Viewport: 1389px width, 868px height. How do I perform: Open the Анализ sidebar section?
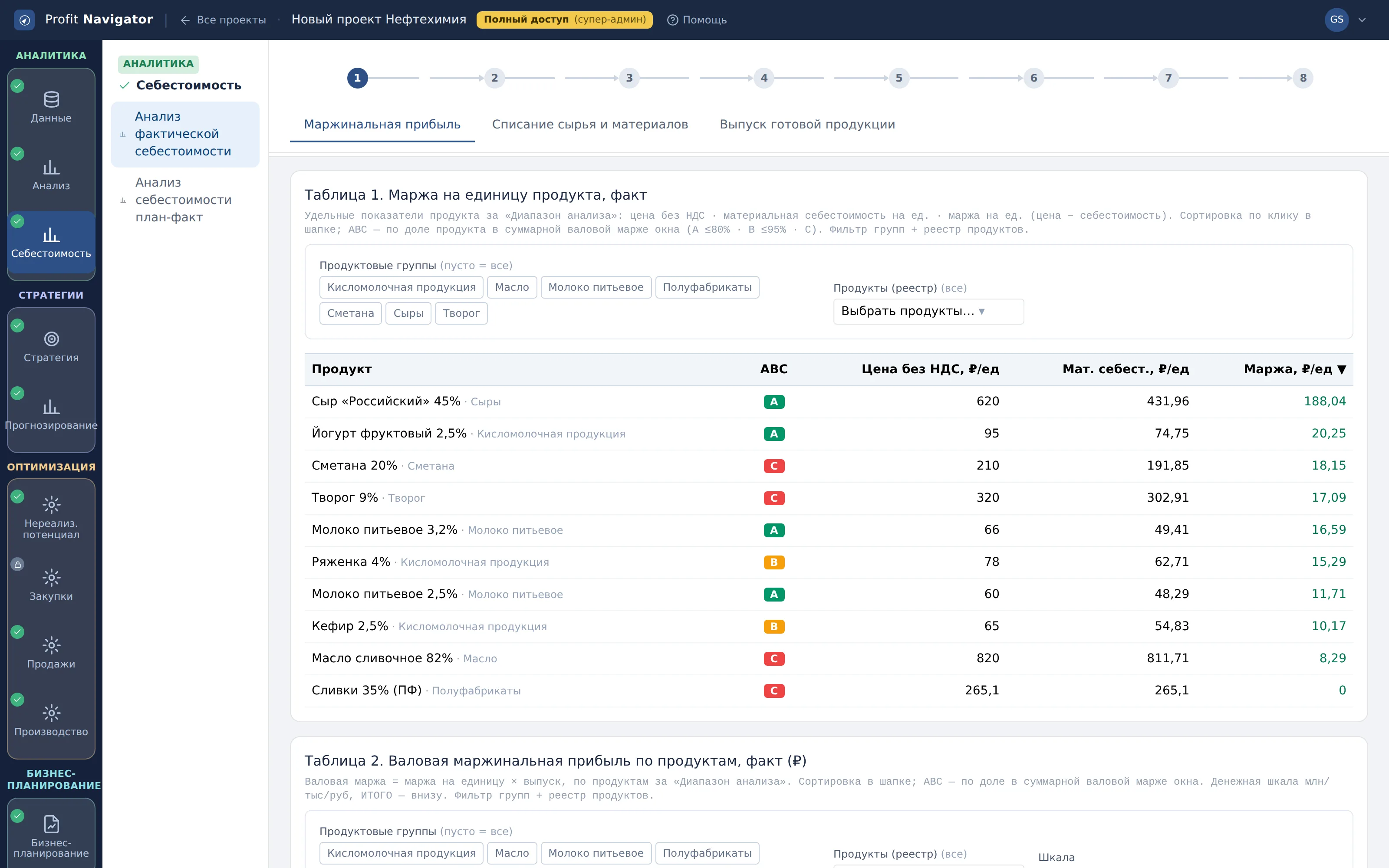pyautogui.click(x=51, y=175)
